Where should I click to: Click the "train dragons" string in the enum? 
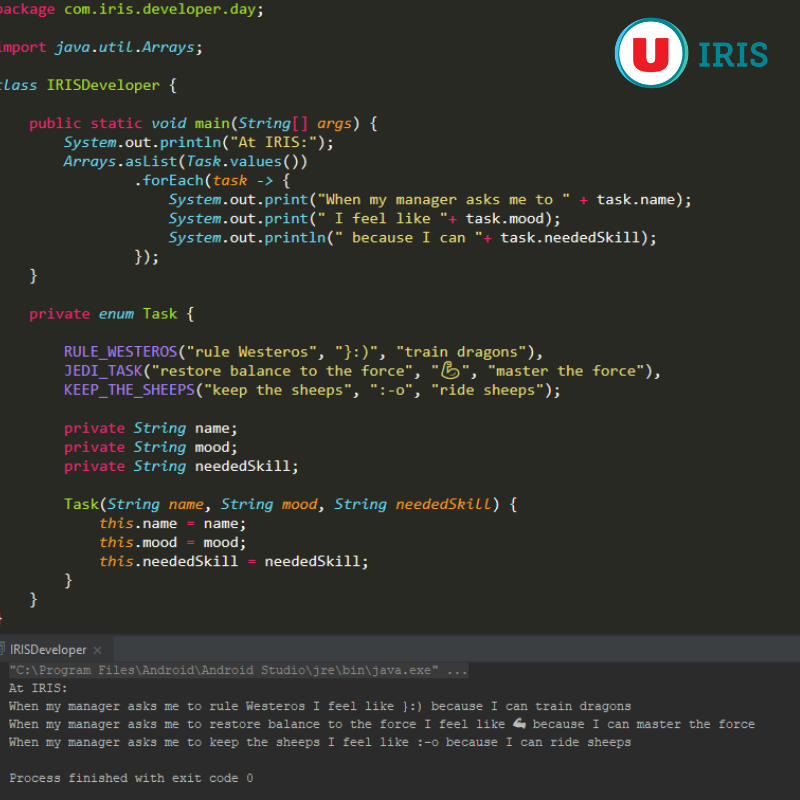(462, 352)
